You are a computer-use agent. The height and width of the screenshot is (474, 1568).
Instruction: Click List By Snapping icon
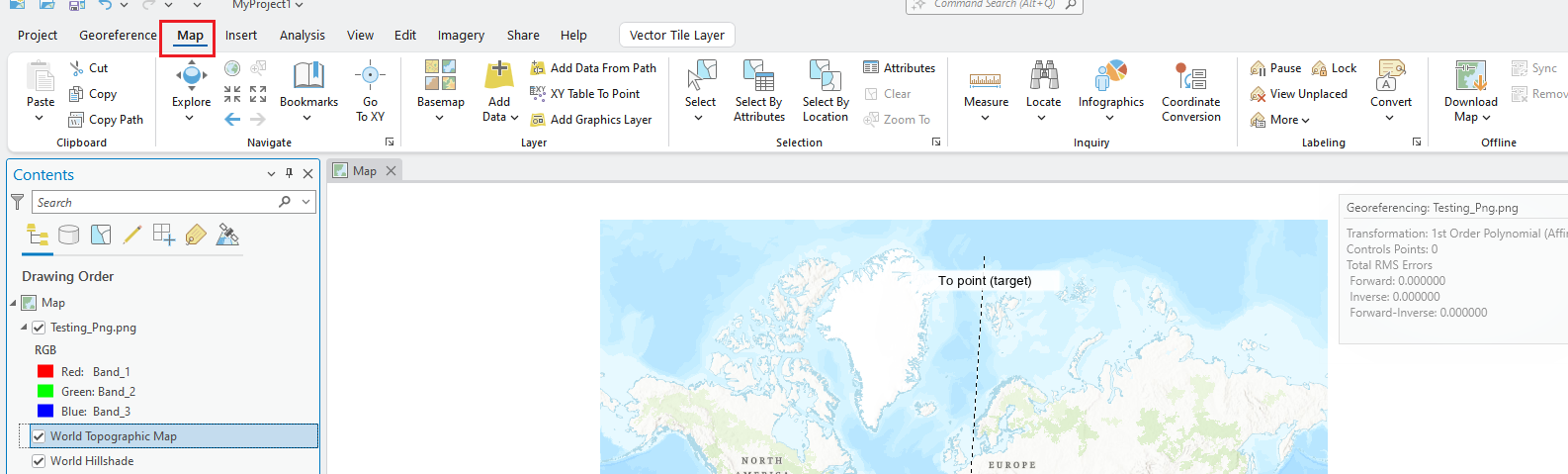tap(164, 235)
